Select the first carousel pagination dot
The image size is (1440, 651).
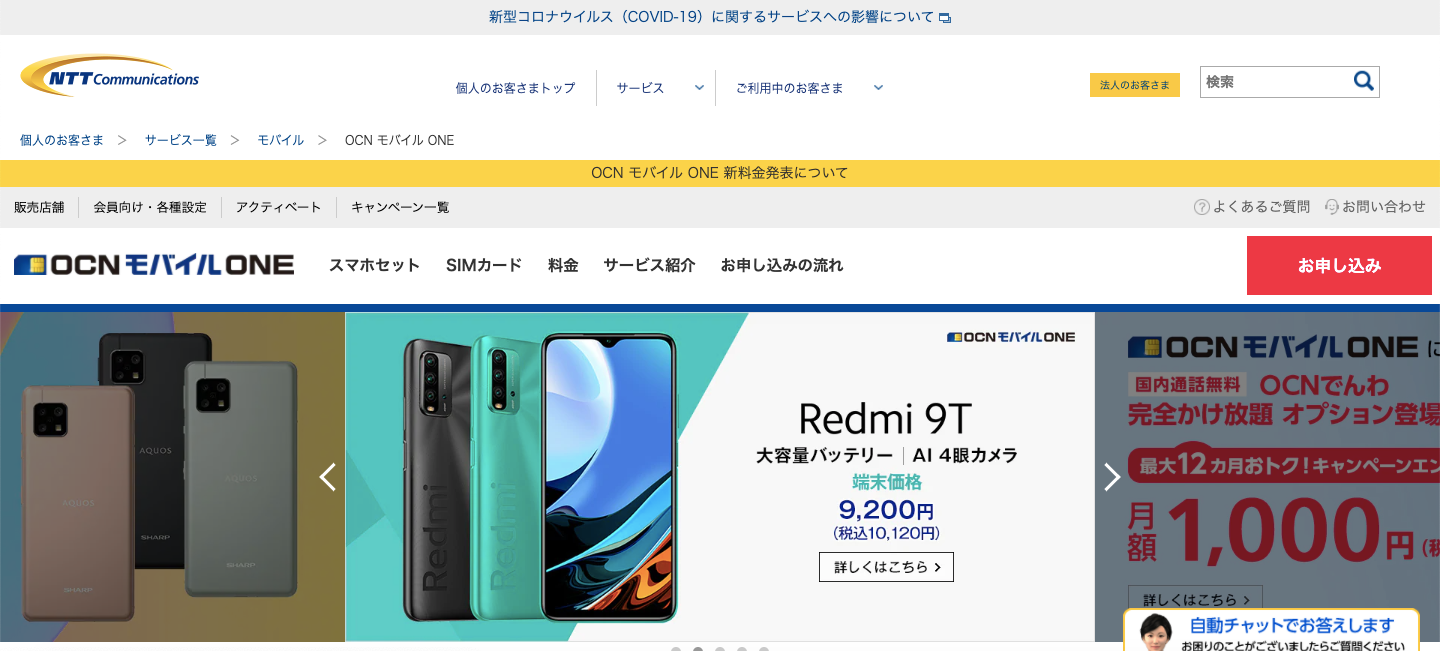point(676,649)
